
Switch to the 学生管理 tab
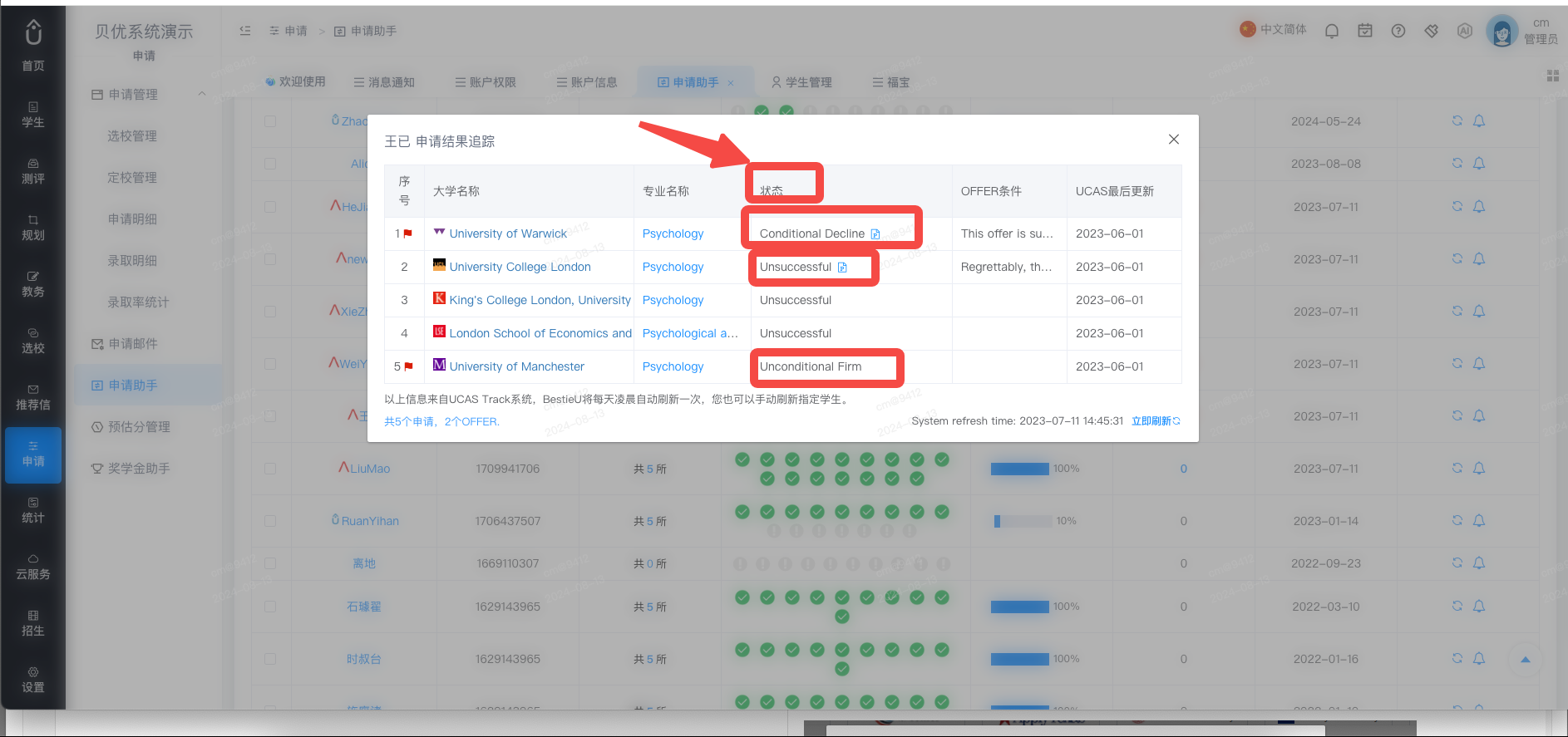[801, 82]
